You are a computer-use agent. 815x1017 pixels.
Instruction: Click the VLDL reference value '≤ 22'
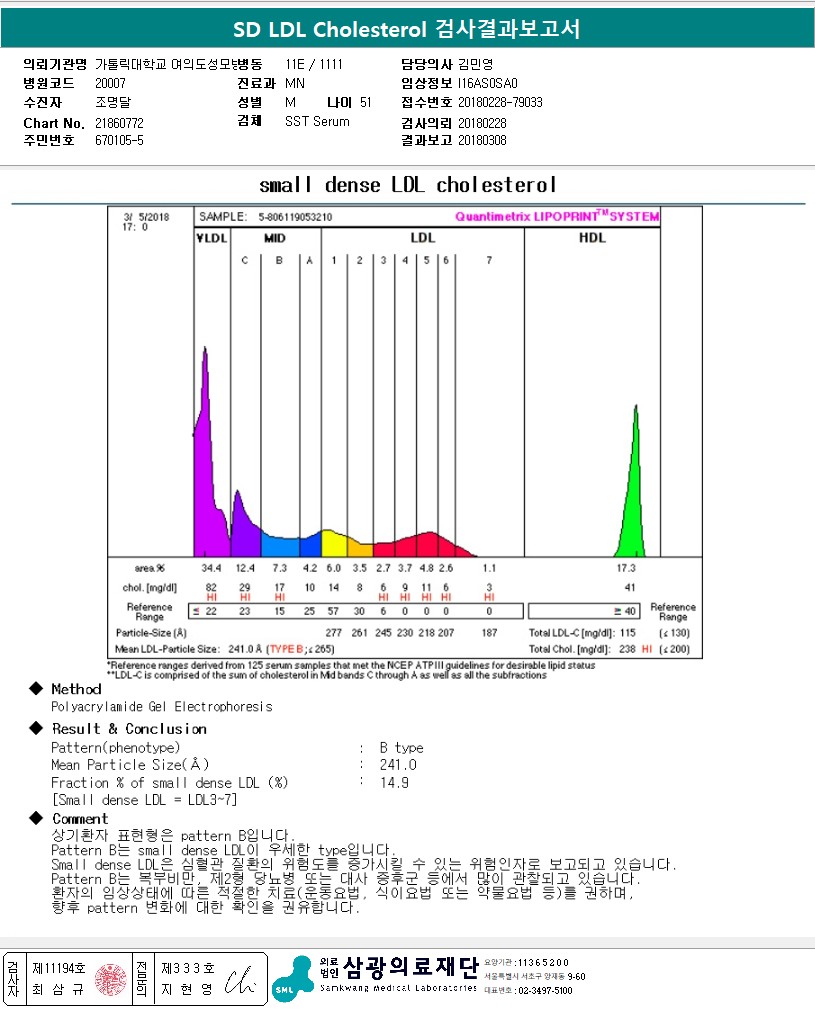[x=205, y=611]
